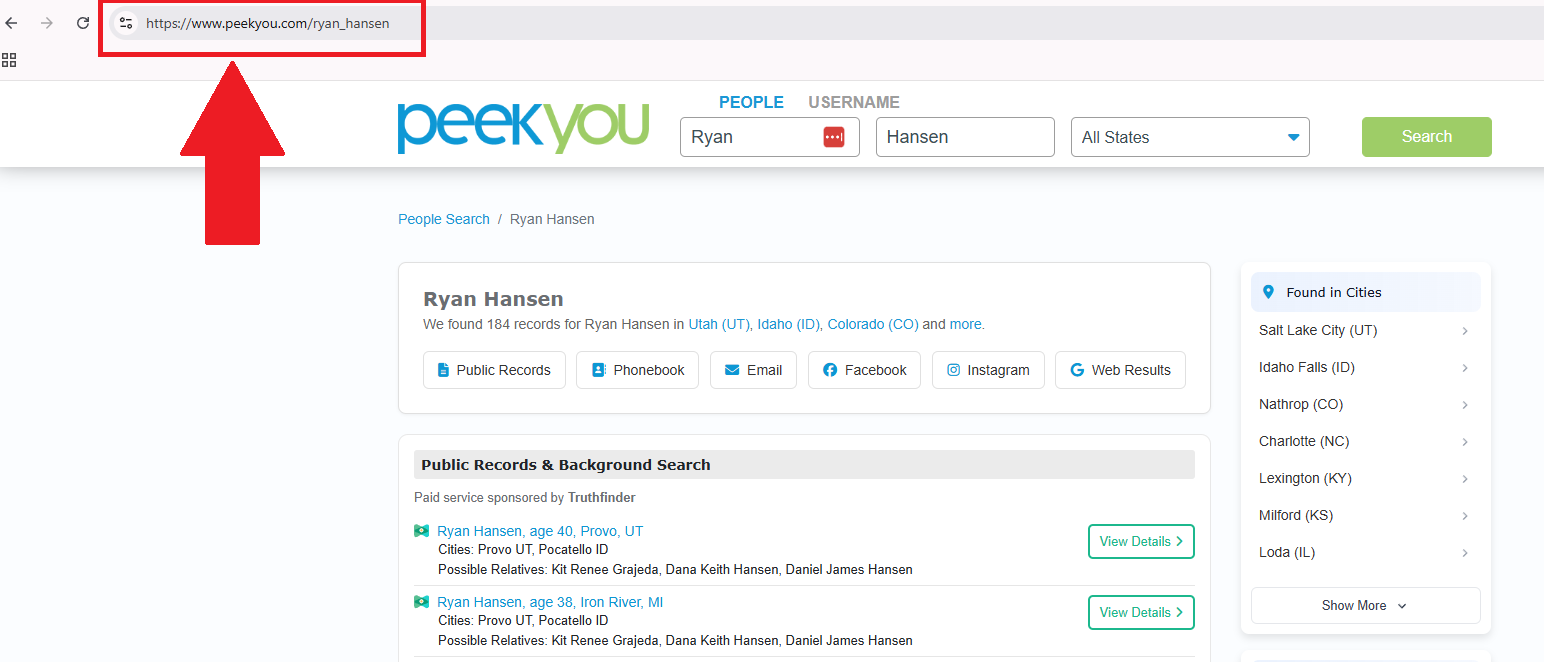The height and width of the screenshot is (662, 1544).
Task: Switch to the USERNAME search tab
Action: [854, 102]
